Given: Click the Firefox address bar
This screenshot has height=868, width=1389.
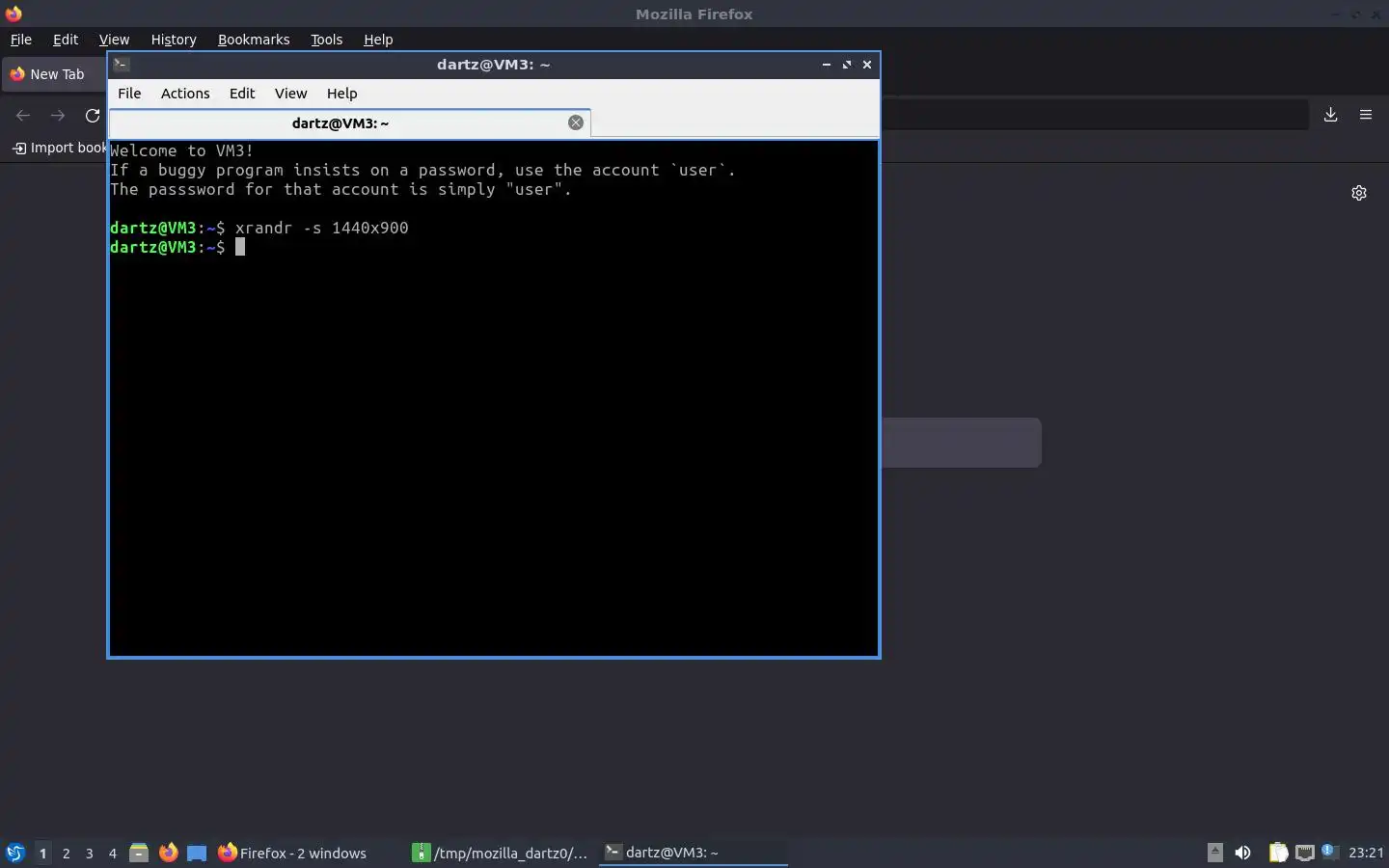Looking at the screenshot, I should (1094, 115).
